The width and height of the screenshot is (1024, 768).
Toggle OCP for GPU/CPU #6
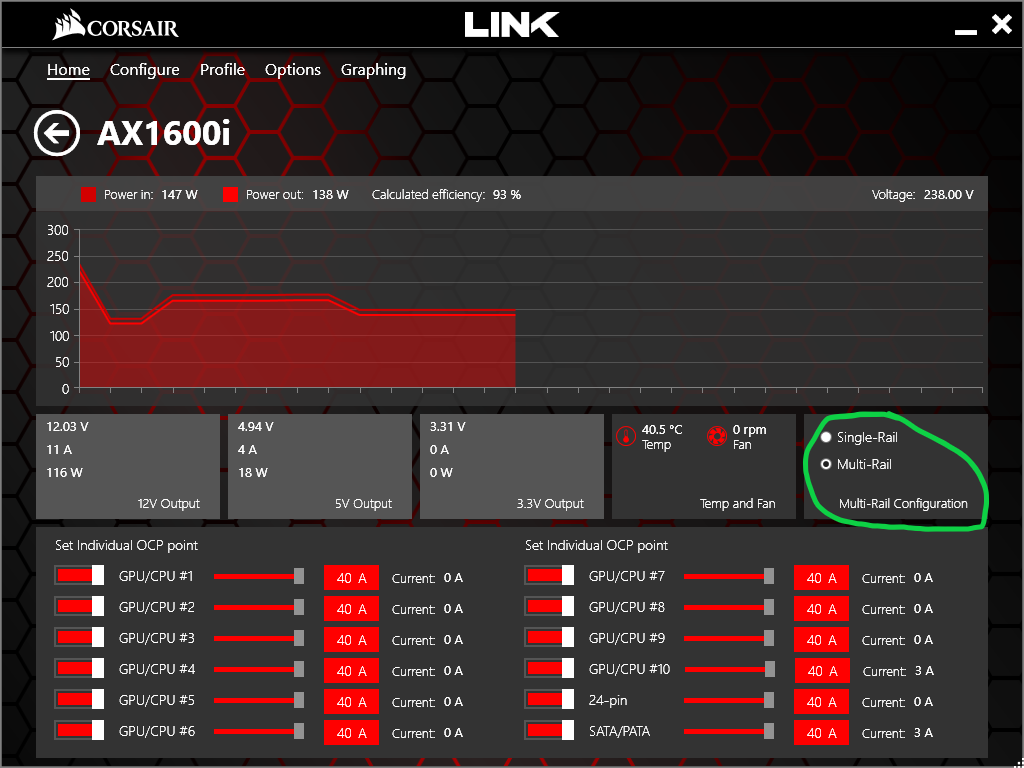tap(80, 731)
